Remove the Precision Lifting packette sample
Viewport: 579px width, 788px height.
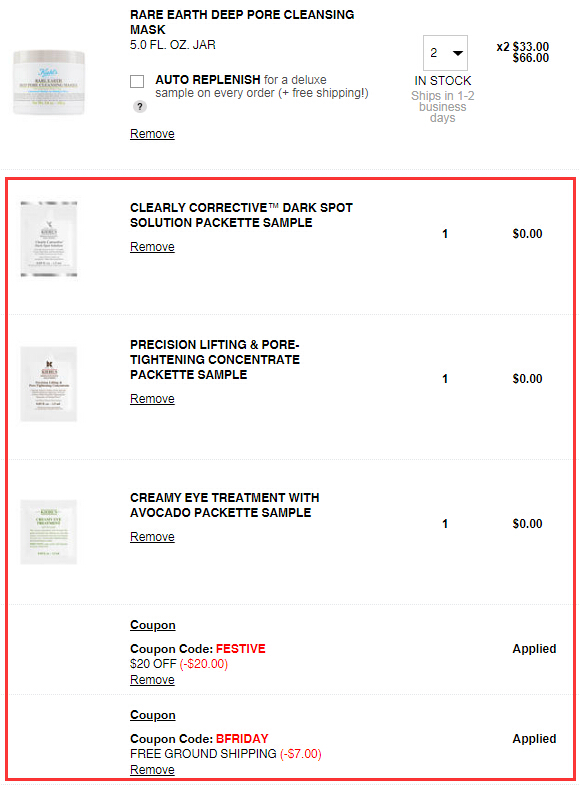coord(152,399)
